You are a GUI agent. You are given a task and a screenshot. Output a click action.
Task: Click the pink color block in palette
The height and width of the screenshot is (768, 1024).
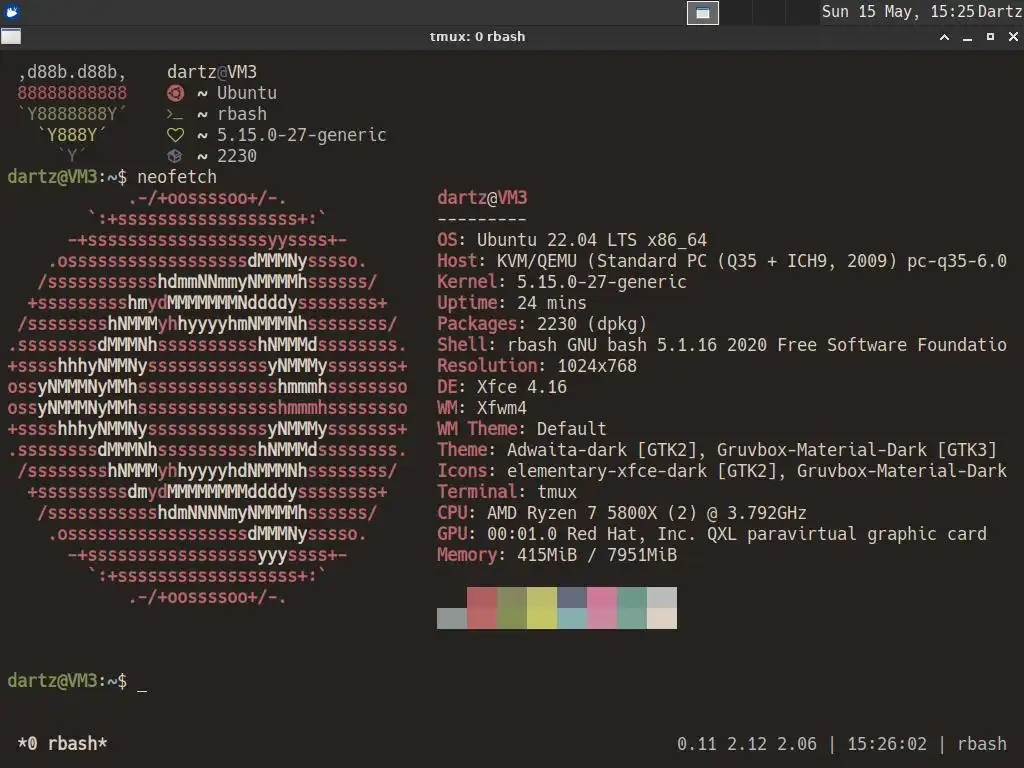(602, 608)
